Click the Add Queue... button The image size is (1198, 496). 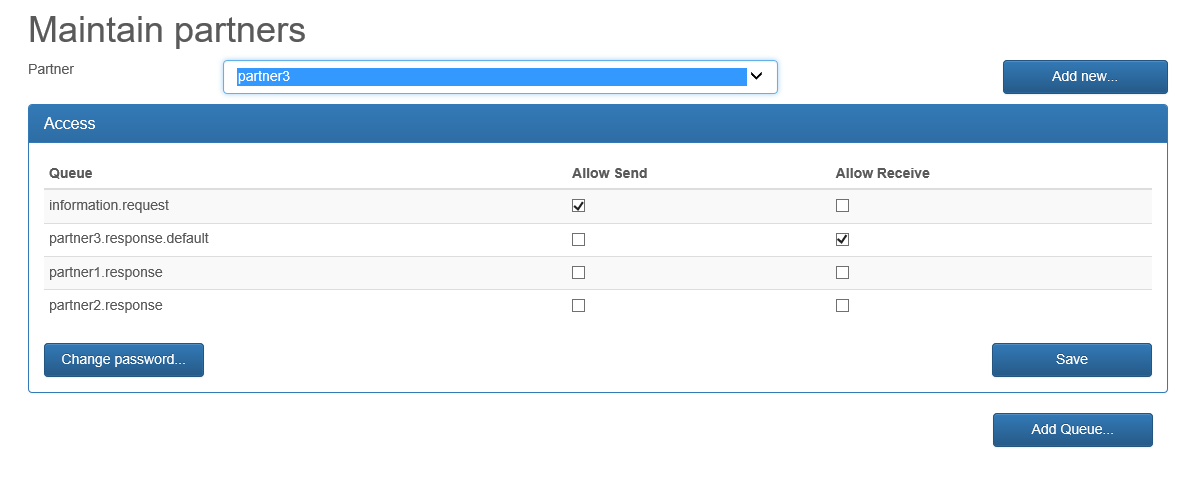(x=1072, y=430)
